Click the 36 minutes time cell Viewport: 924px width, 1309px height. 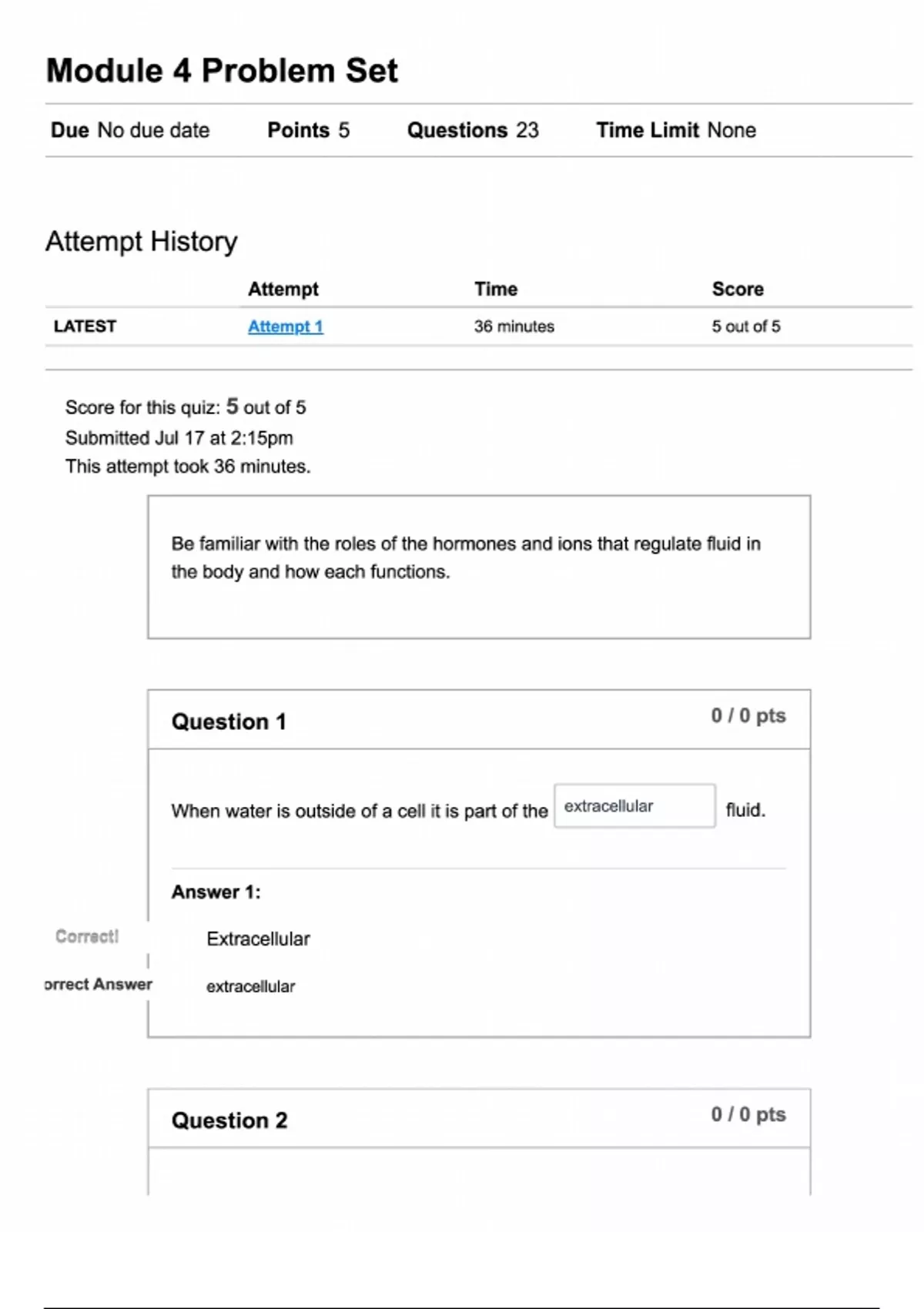pos(514,326)
